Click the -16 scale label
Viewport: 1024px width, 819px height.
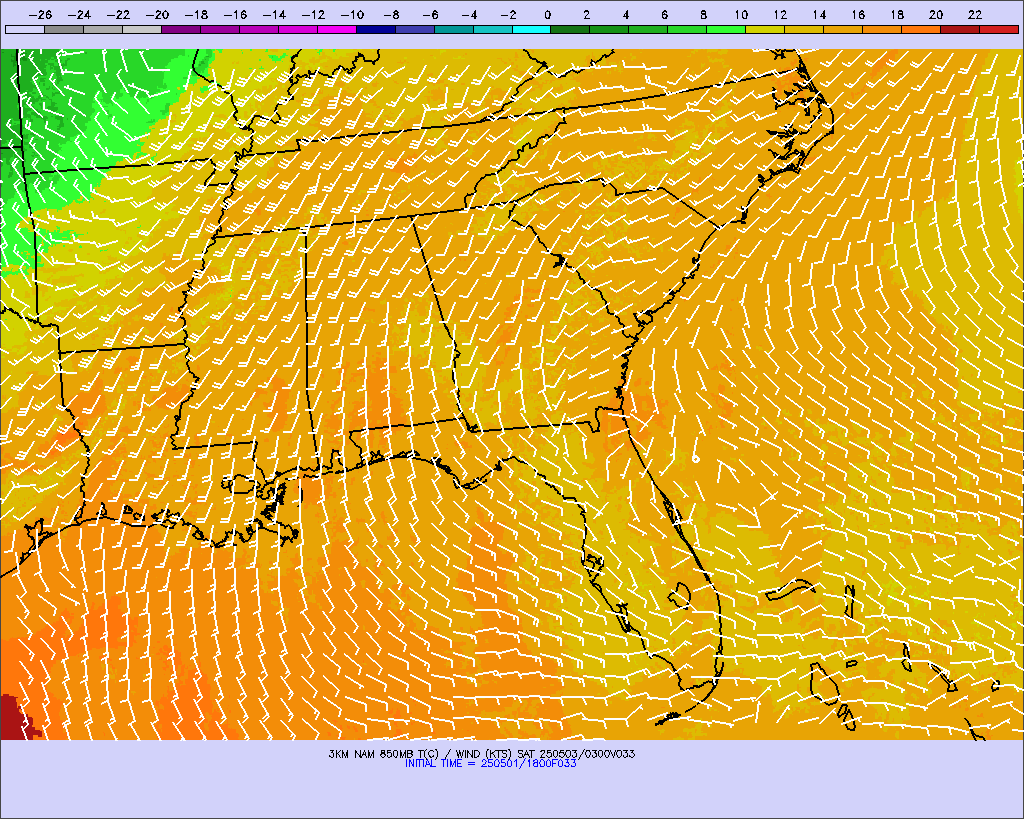(x=236, y=15)
